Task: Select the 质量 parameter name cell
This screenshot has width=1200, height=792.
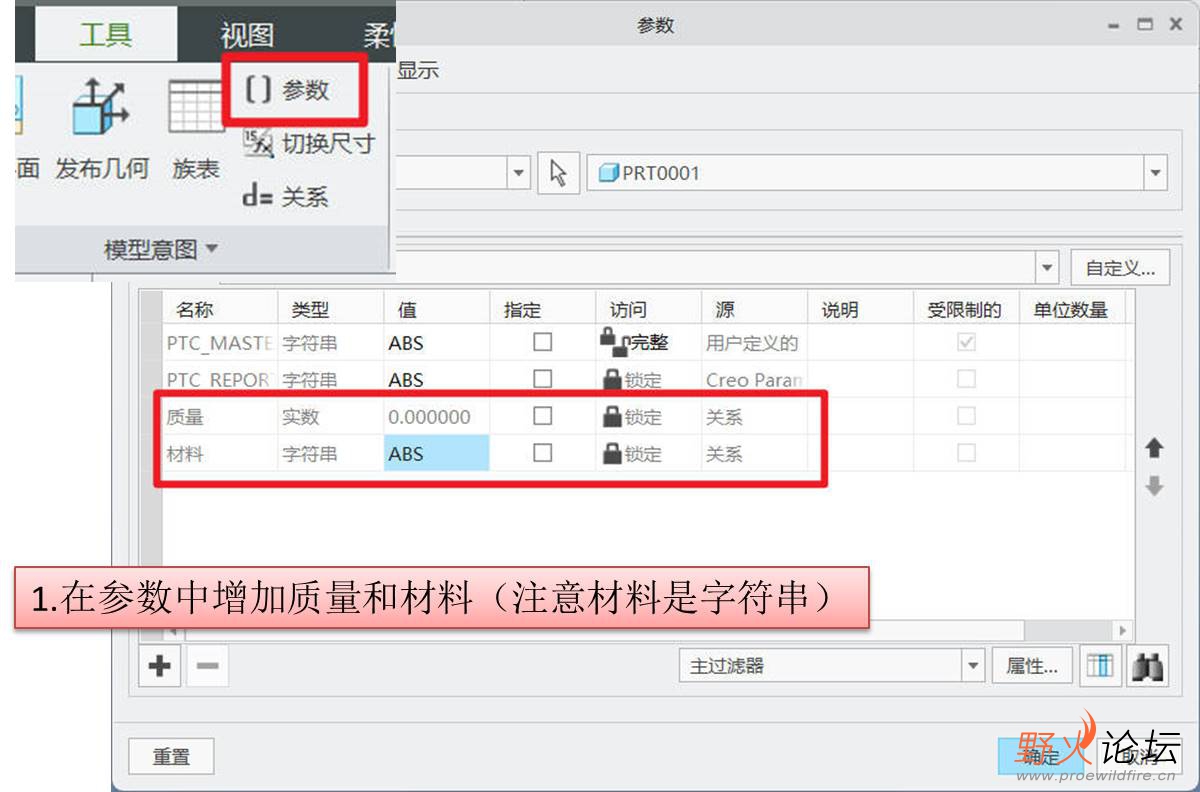Action: pos(221,416)
